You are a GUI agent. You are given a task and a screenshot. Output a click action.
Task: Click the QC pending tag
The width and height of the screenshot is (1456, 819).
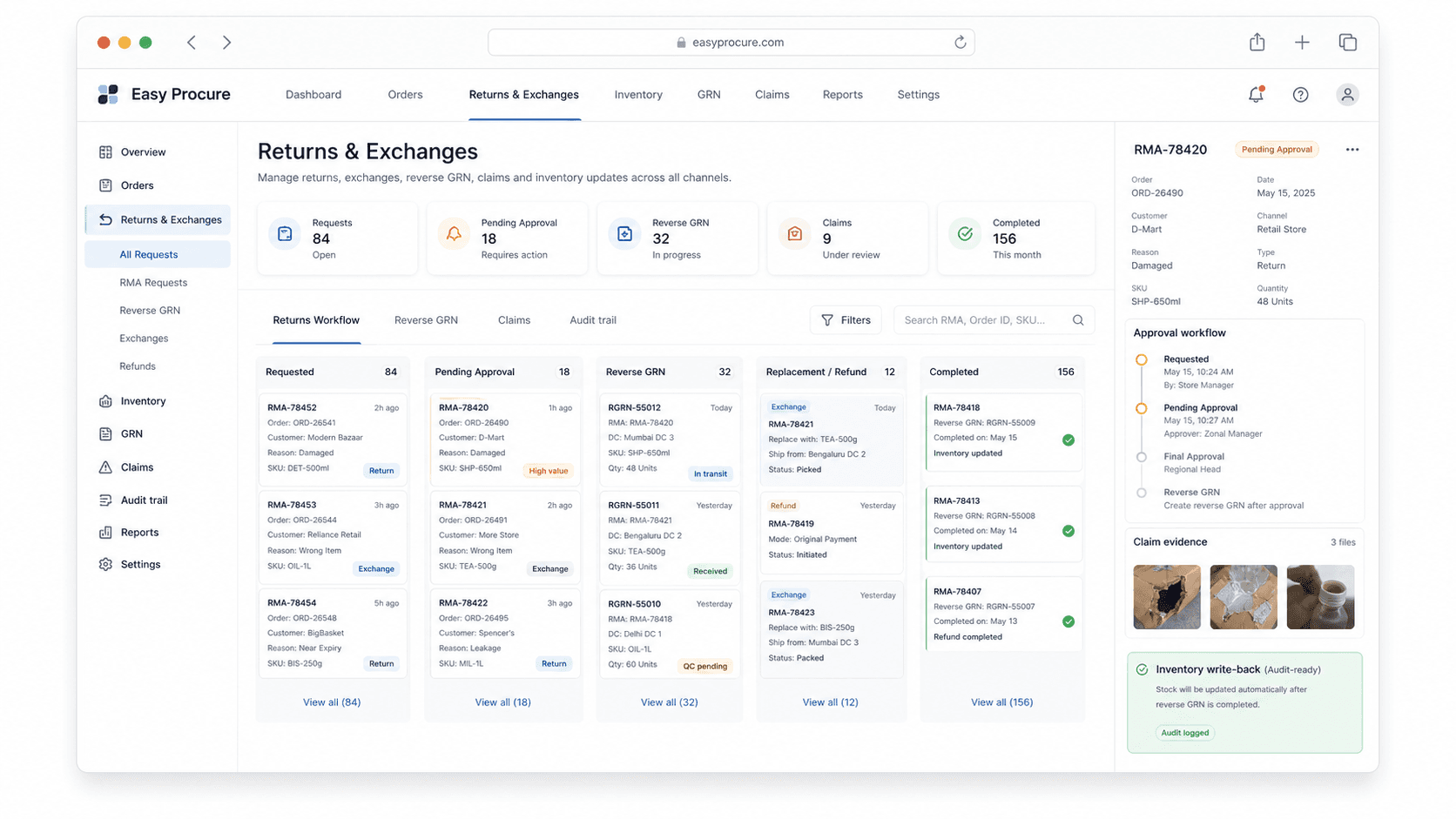pyautogui.click(x=704, y=667)
